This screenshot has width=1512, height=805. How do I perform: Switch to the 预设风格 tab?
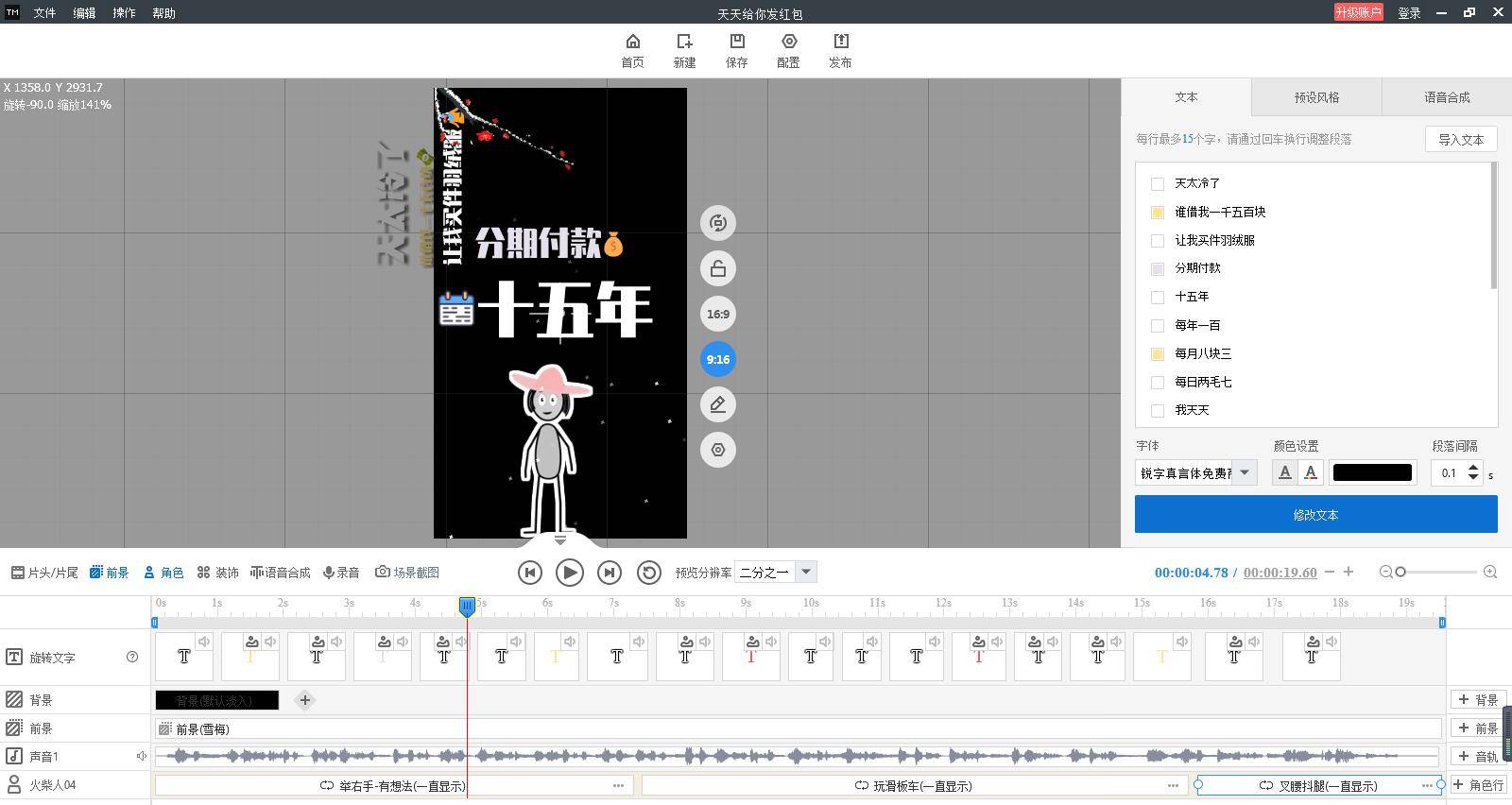1316,97
